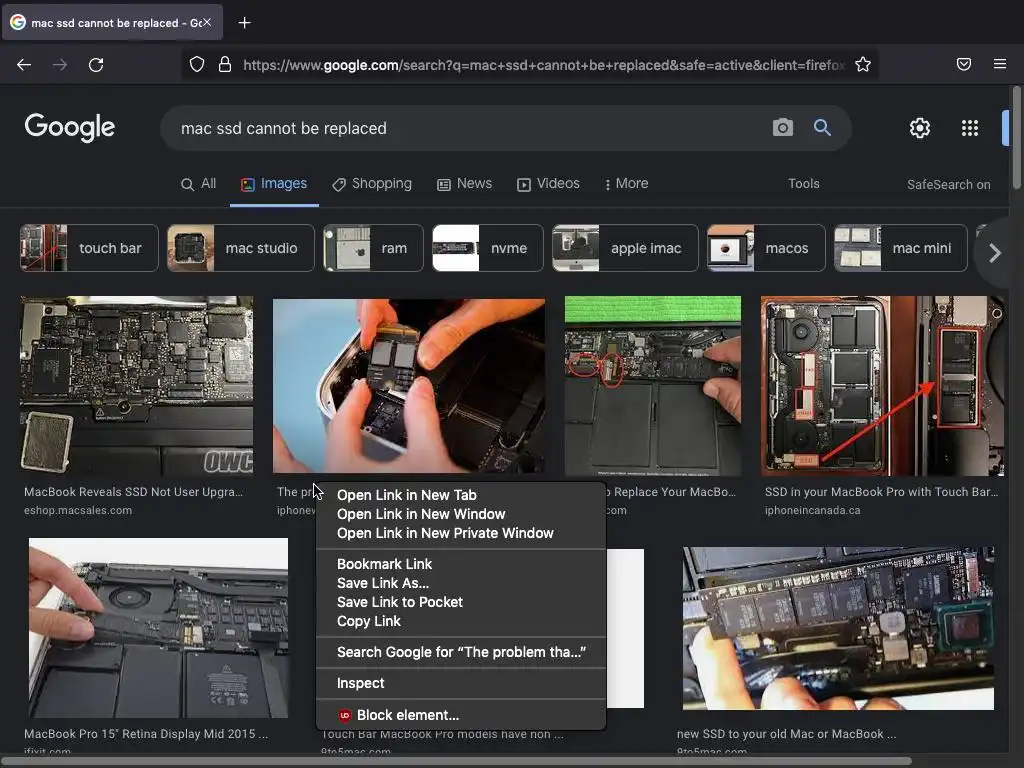Filter images by 'mac mini' chip
The width and height of the screenshot is (1024, 768).
coord(901,248)
